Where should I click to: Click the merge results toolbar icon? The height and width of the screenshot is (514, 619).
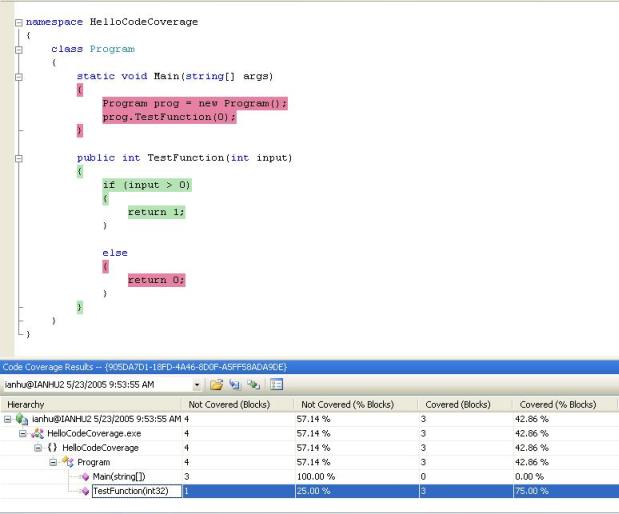(253, 385)
